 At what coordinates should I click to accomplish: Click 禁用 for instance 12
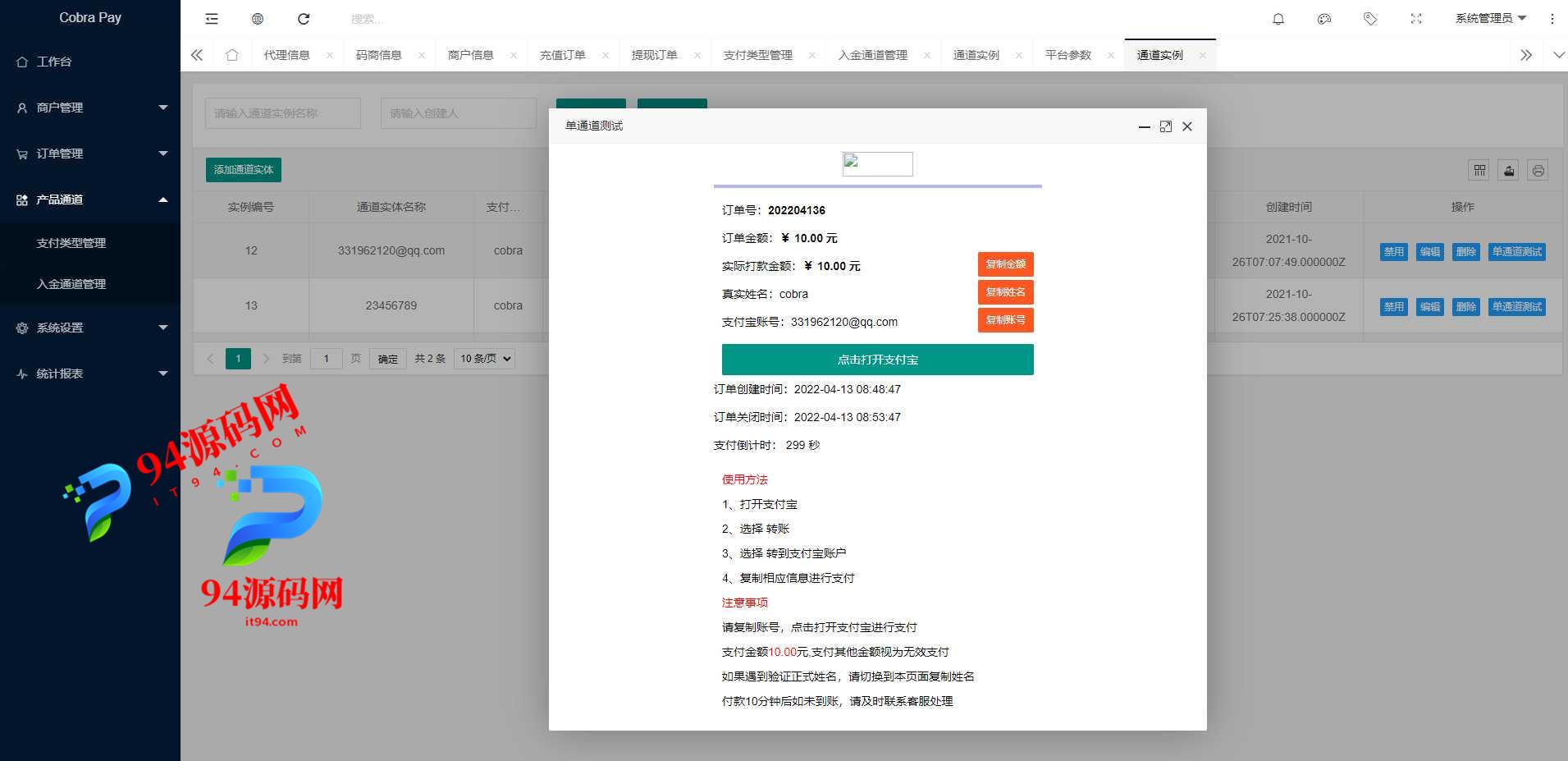pyautogui.click(x=1393, y=252)
